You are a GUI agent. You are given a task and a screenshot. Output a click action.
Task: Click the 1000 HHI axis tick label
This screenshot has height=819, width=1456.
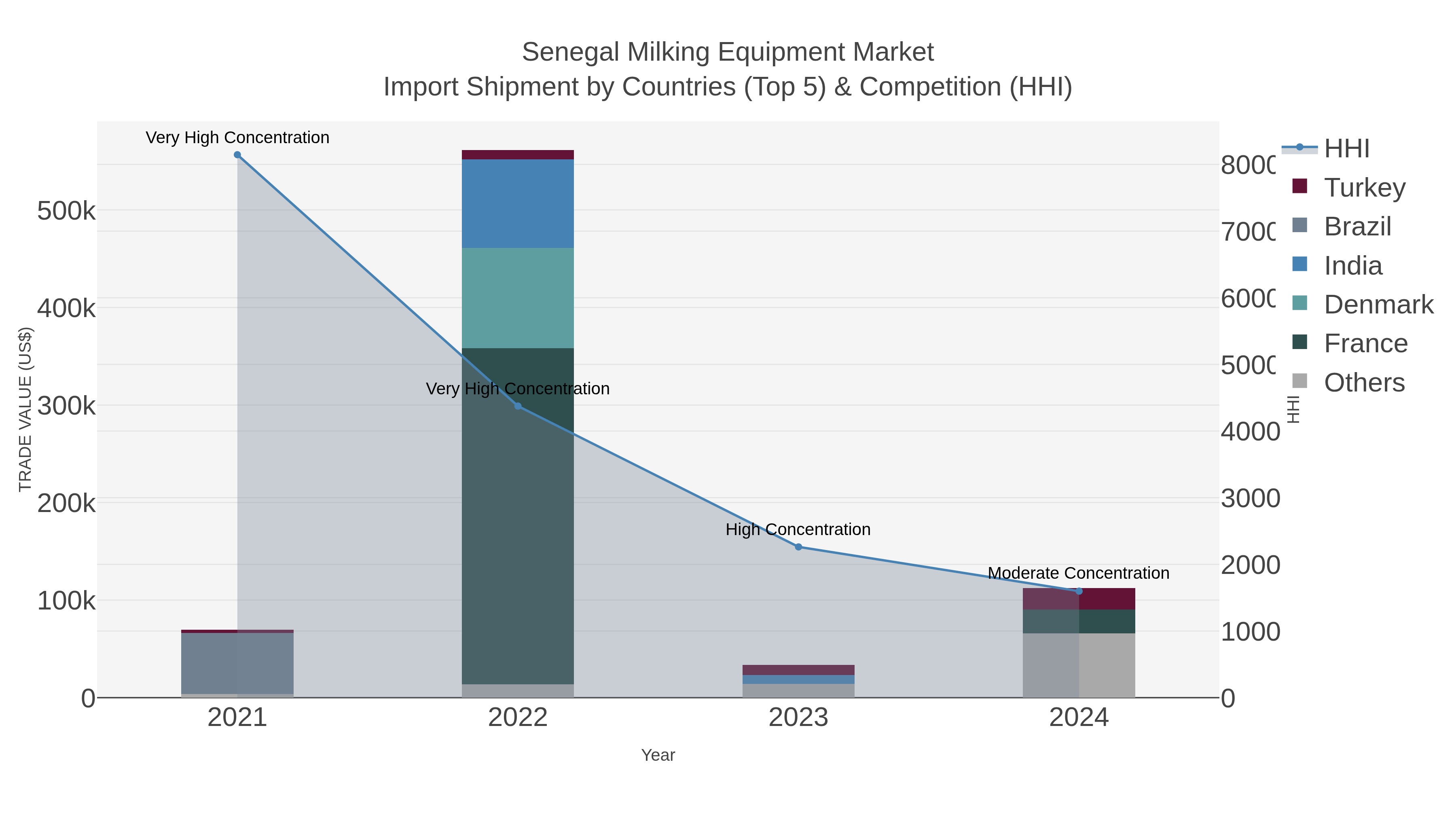(x=1250, y=631)
